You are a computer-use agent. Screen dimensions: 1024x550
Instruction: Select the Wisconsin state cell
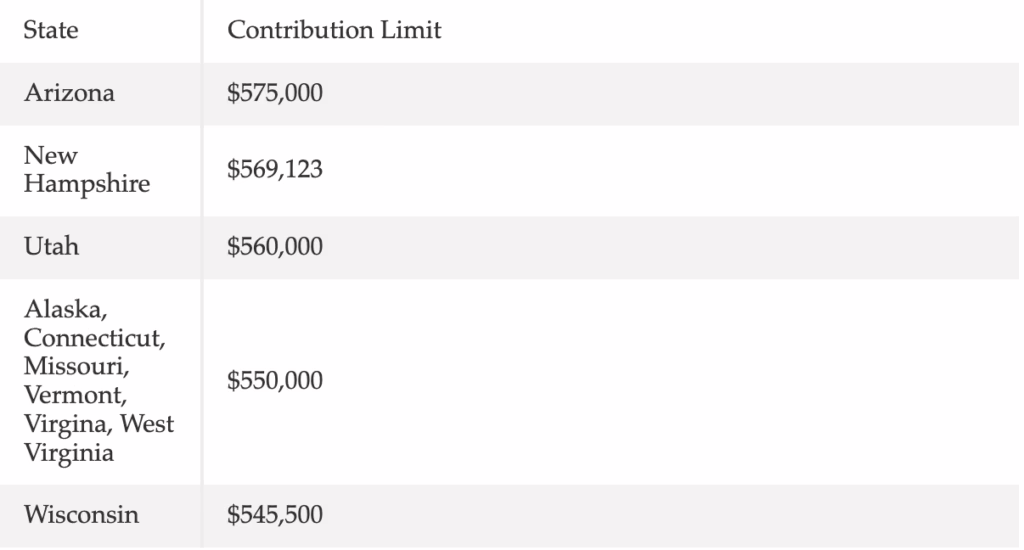click(81, 516)
